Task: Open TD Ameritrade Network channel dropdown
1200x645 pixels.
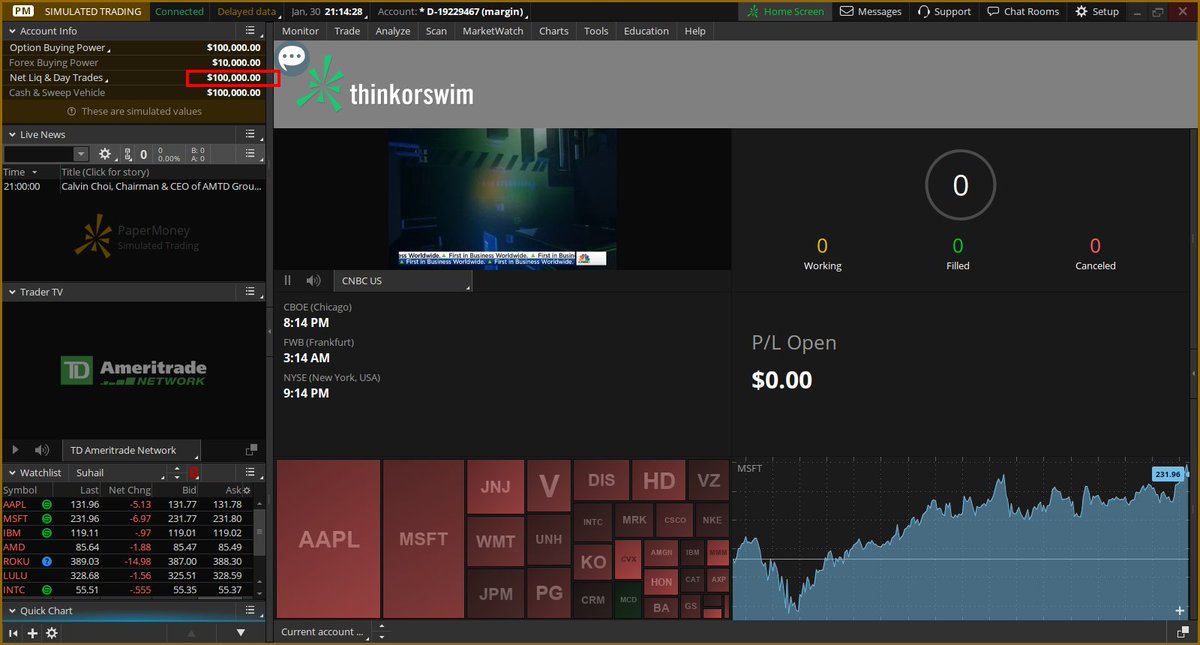Action: coord(131,450)
